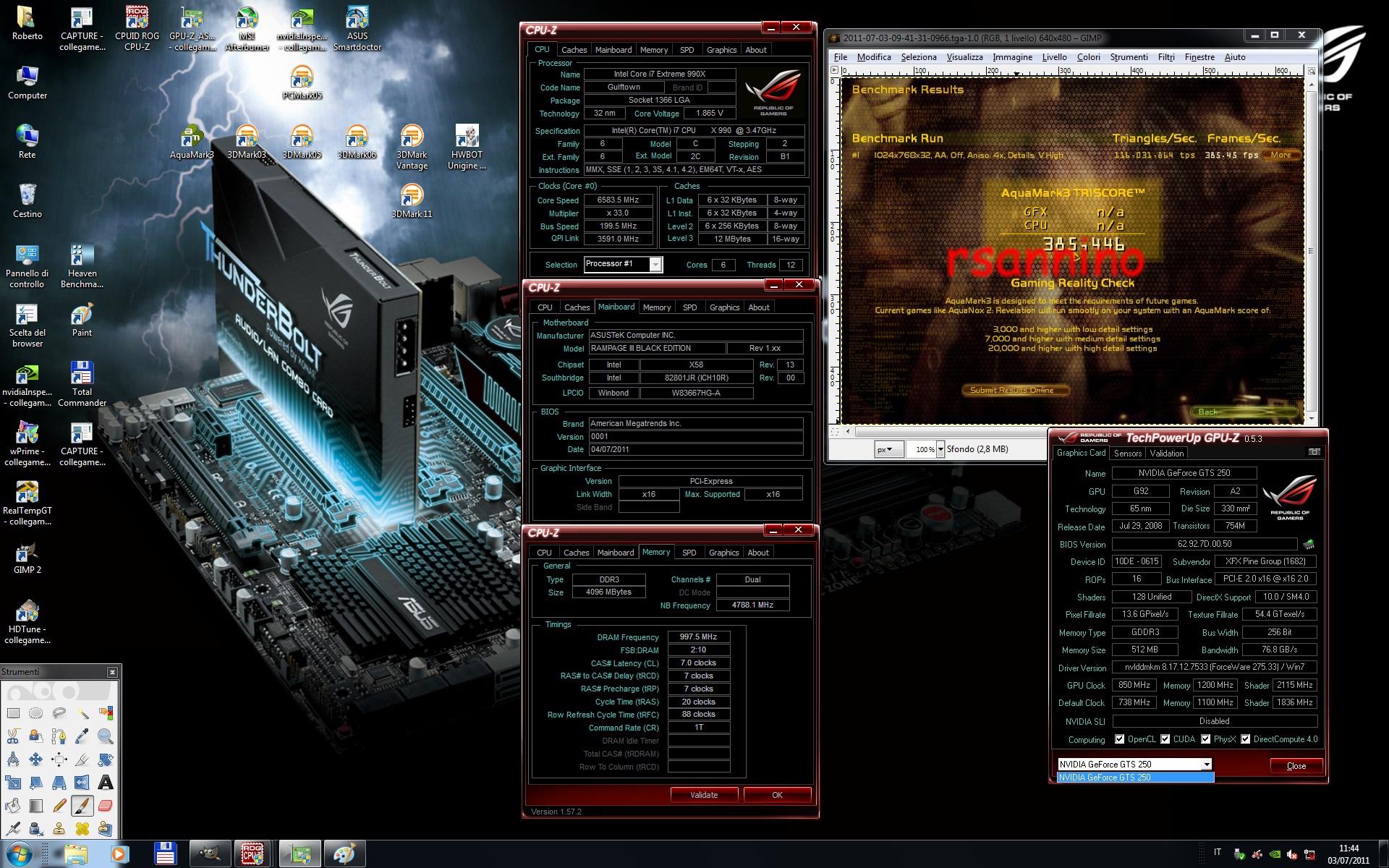Select the Eraser tool

click(x=106, y=806)
